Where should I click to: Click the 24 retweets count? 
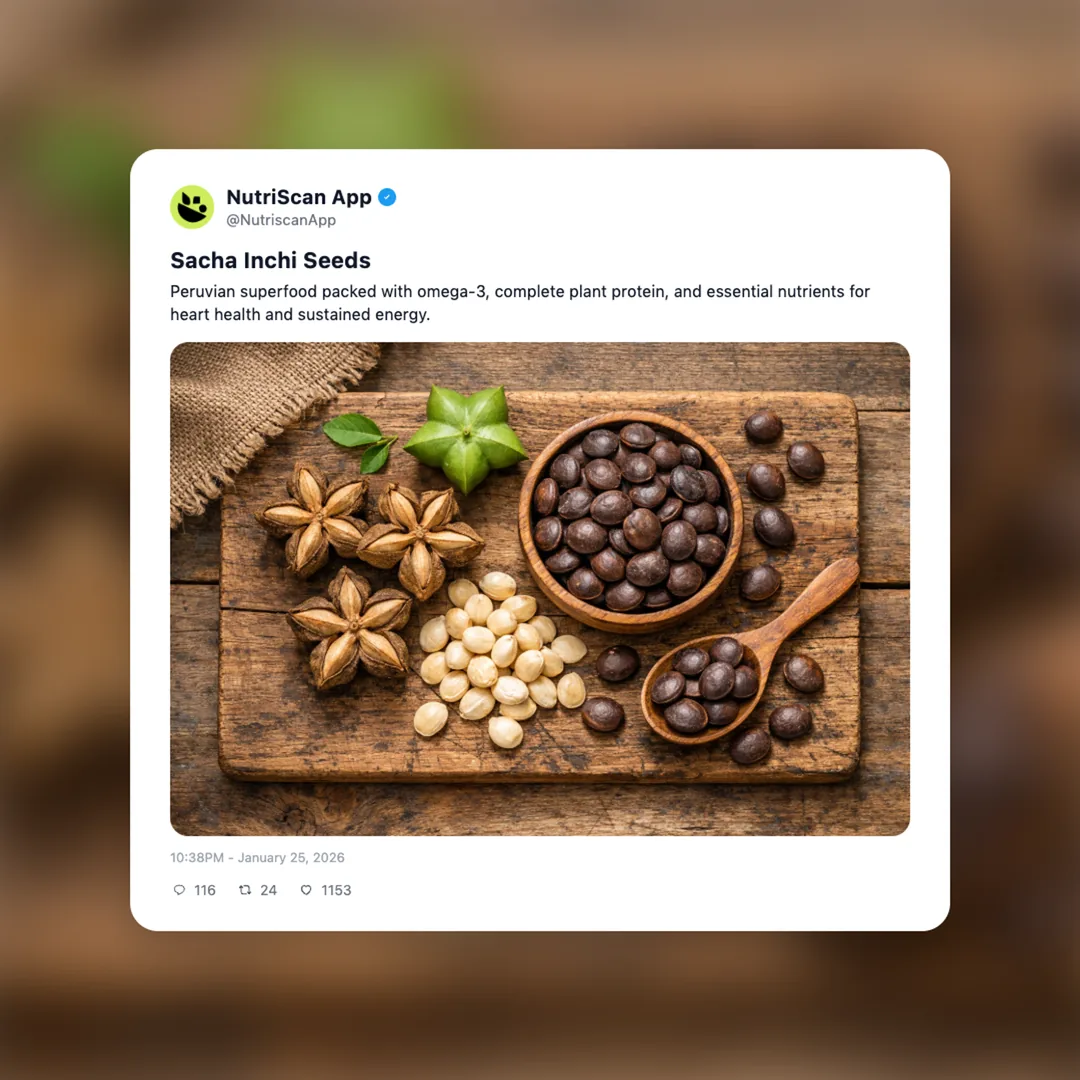[x=269, y=890]
